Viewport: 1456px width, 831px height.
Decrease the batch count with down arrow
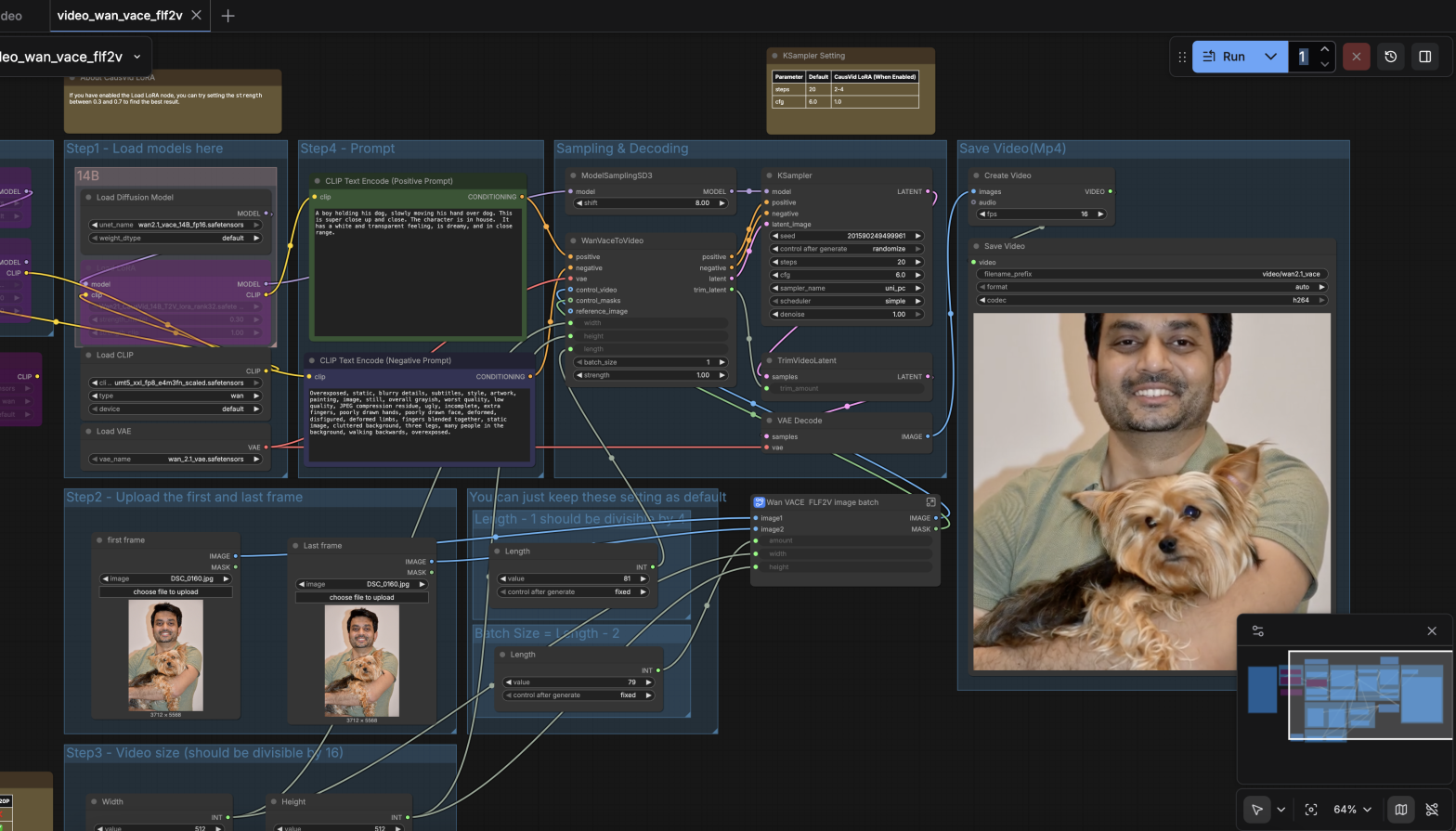tap(1325, 64)
